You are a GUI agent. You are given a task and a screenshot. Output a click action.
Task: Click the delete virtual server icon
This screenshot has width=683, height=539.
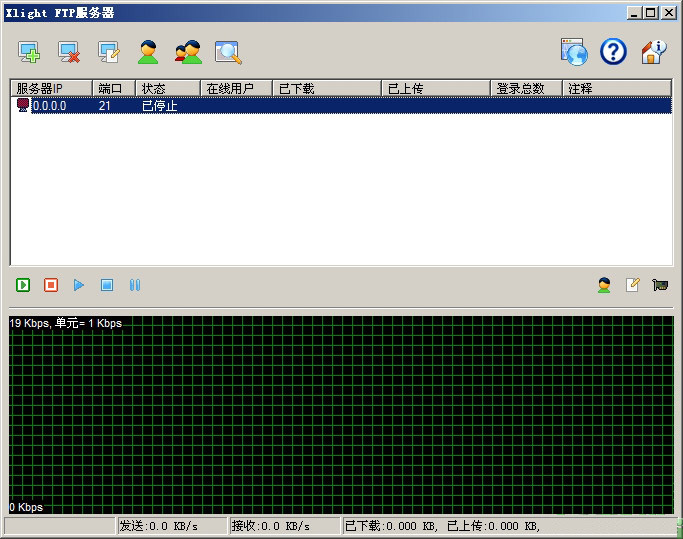tap(69, 52)
